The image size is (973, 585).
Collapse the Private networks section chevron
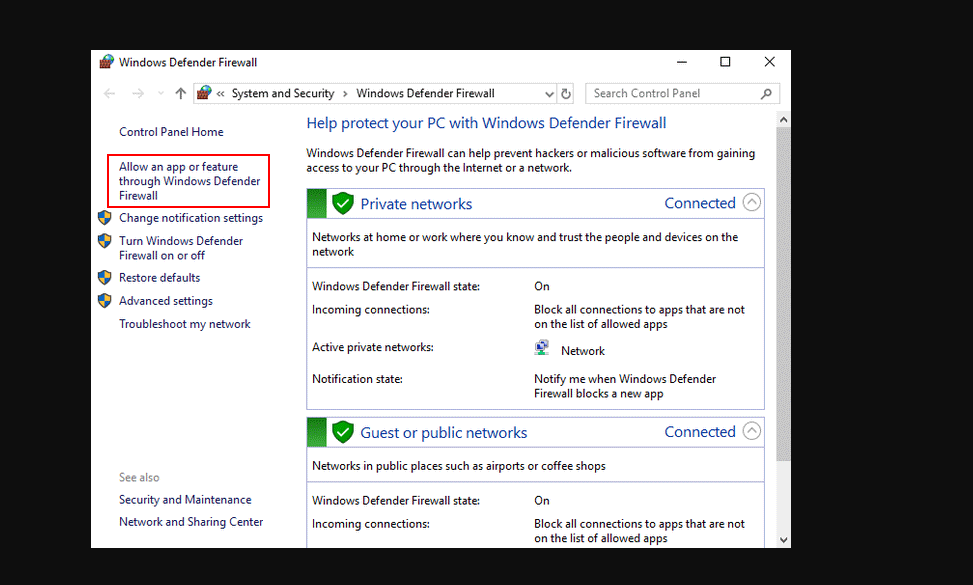pos(751,202)
